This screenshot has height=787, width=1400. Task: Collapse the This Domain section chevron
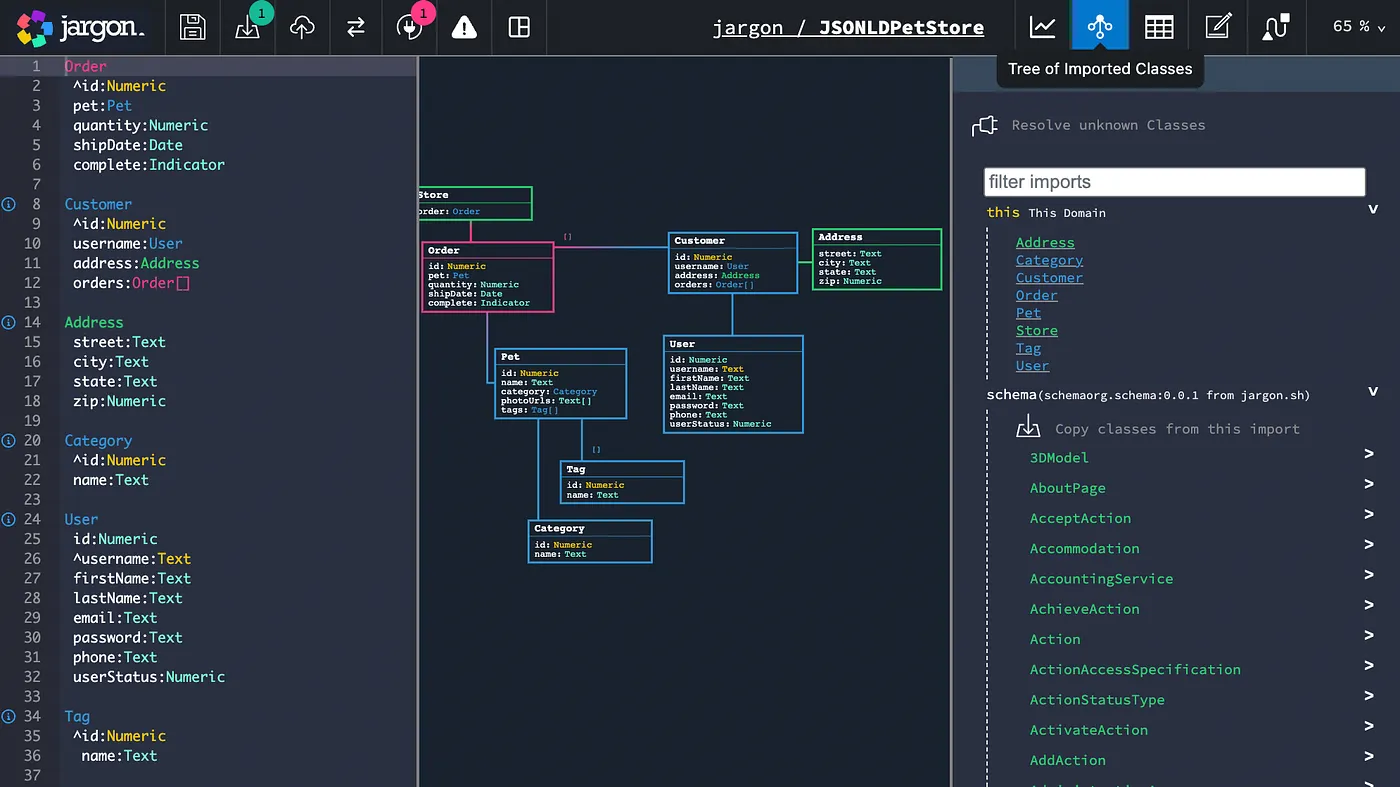(1373, 209)
